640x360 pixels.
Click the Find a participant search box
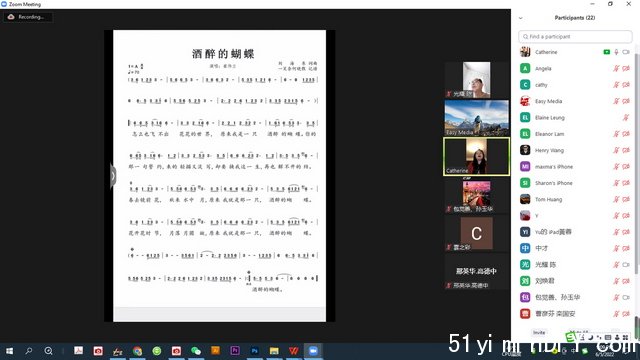click(x=575, y=36)
